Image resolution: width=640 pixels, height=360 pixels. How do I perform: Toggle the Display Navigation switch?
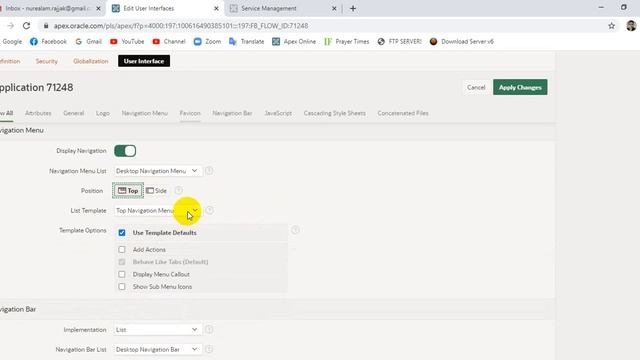[125, 151]
